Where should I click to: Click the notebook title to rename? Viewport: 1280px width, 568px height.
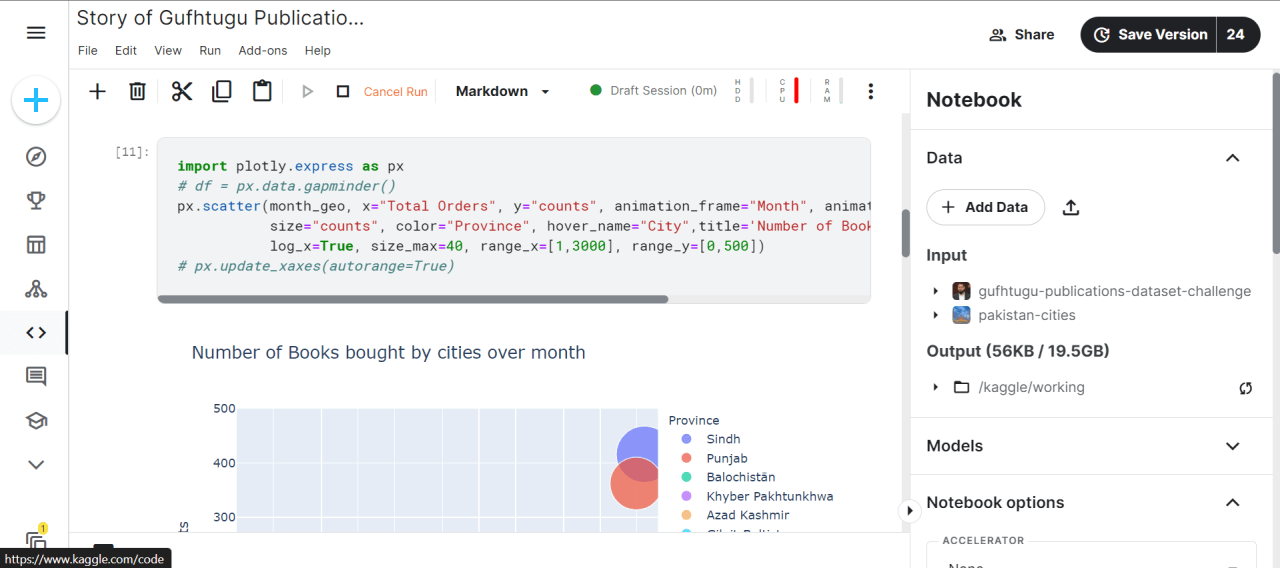(220, 18)
